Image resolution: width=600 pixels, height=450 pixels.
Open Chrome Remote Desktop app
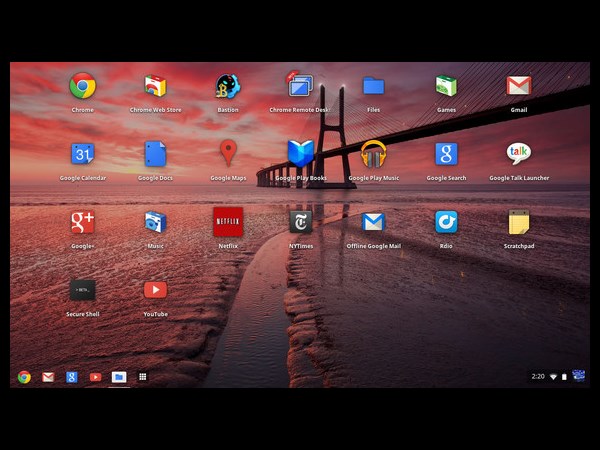(301, 85)
